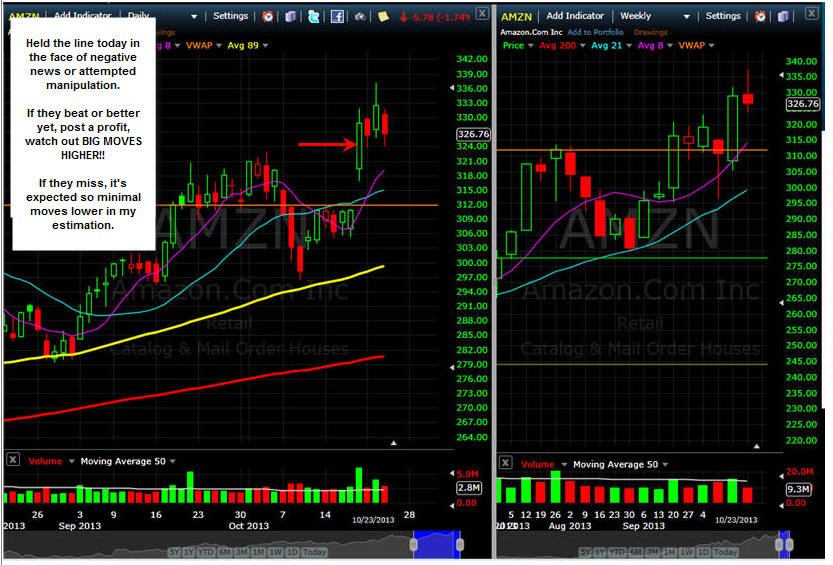
Task: Hide the Volume panel on the weekly chart
Action: point(505,463)
